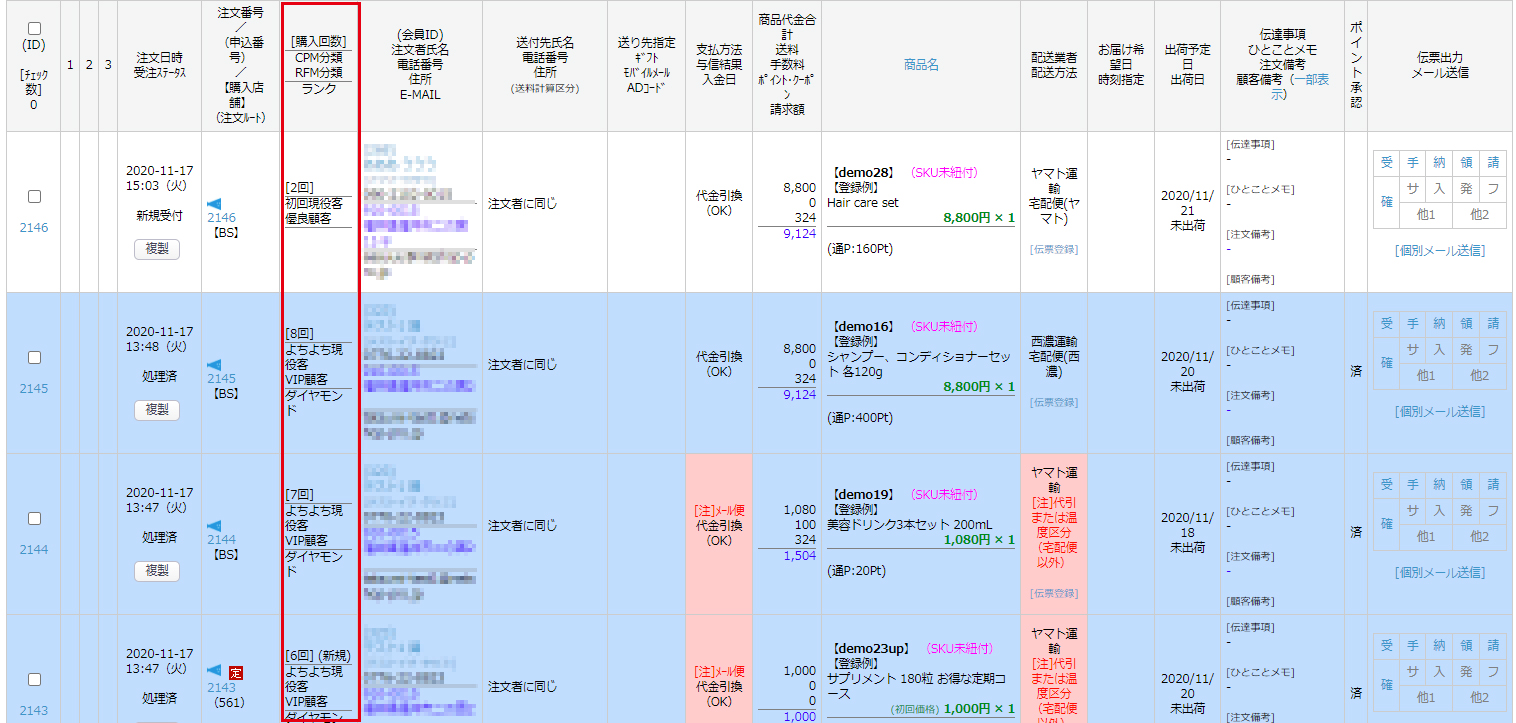Click the 確 output cell for order 2146

pyautogui.click(x=1386, y=201)
